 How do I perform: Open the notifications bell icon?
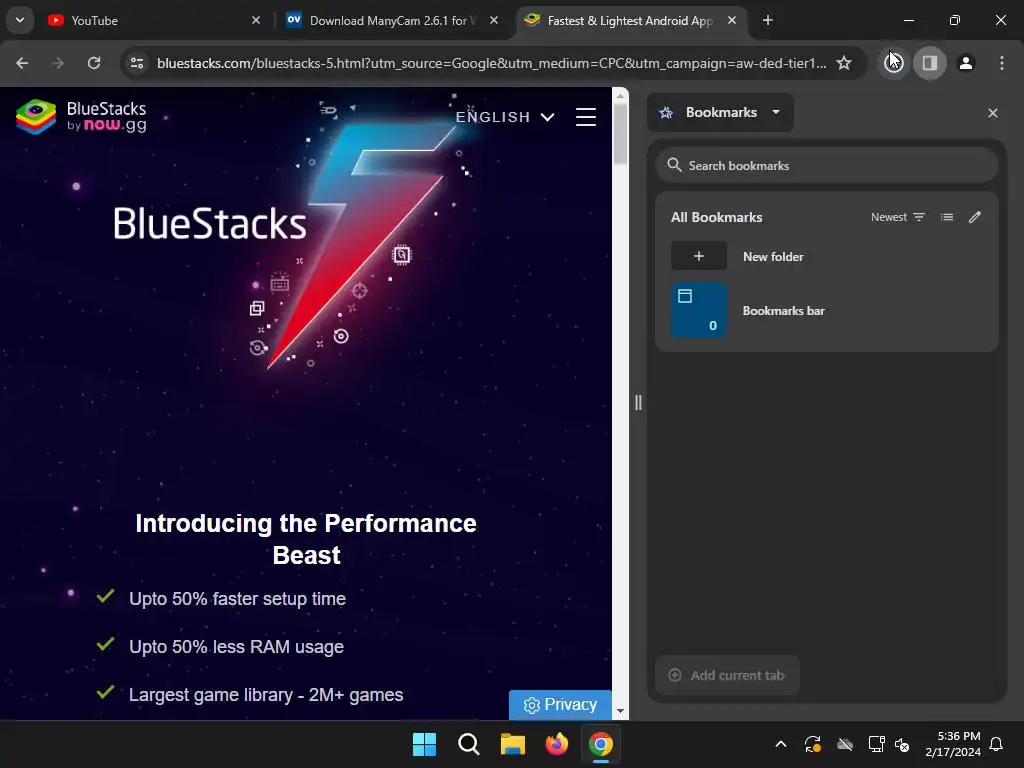pyautogui.click(x=996, y=744)
